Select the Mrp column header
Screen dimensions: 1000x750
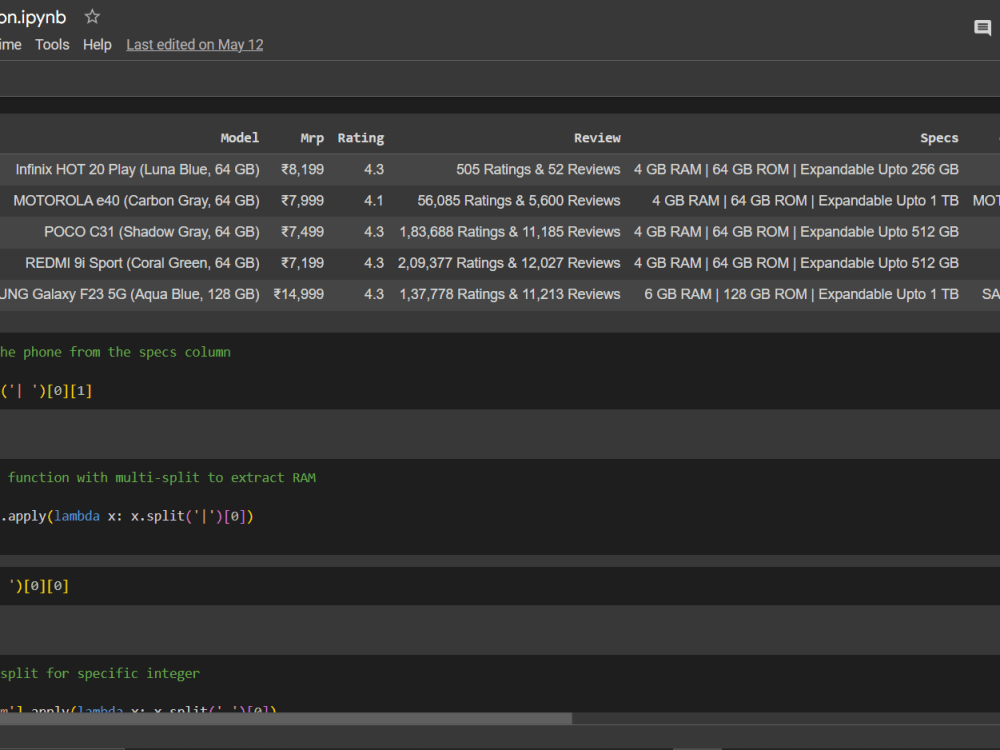point(312,137)
